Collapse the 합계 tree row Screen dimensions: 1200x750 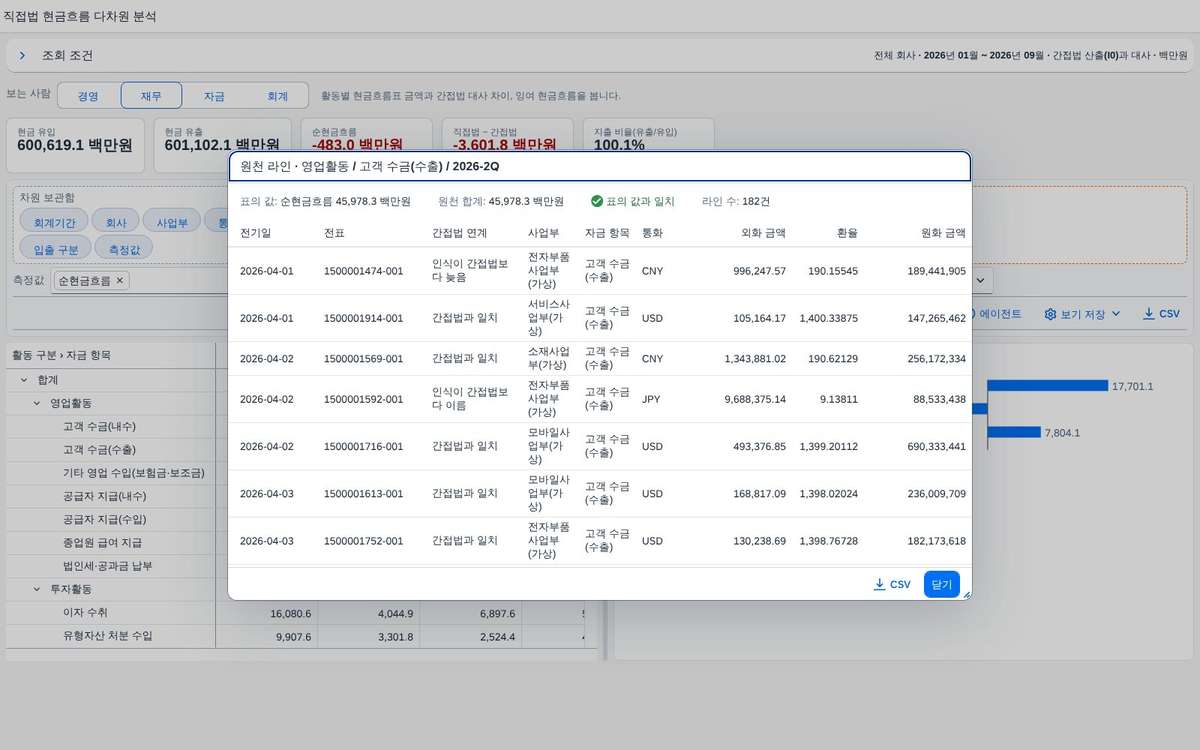[x=23, y=380]
